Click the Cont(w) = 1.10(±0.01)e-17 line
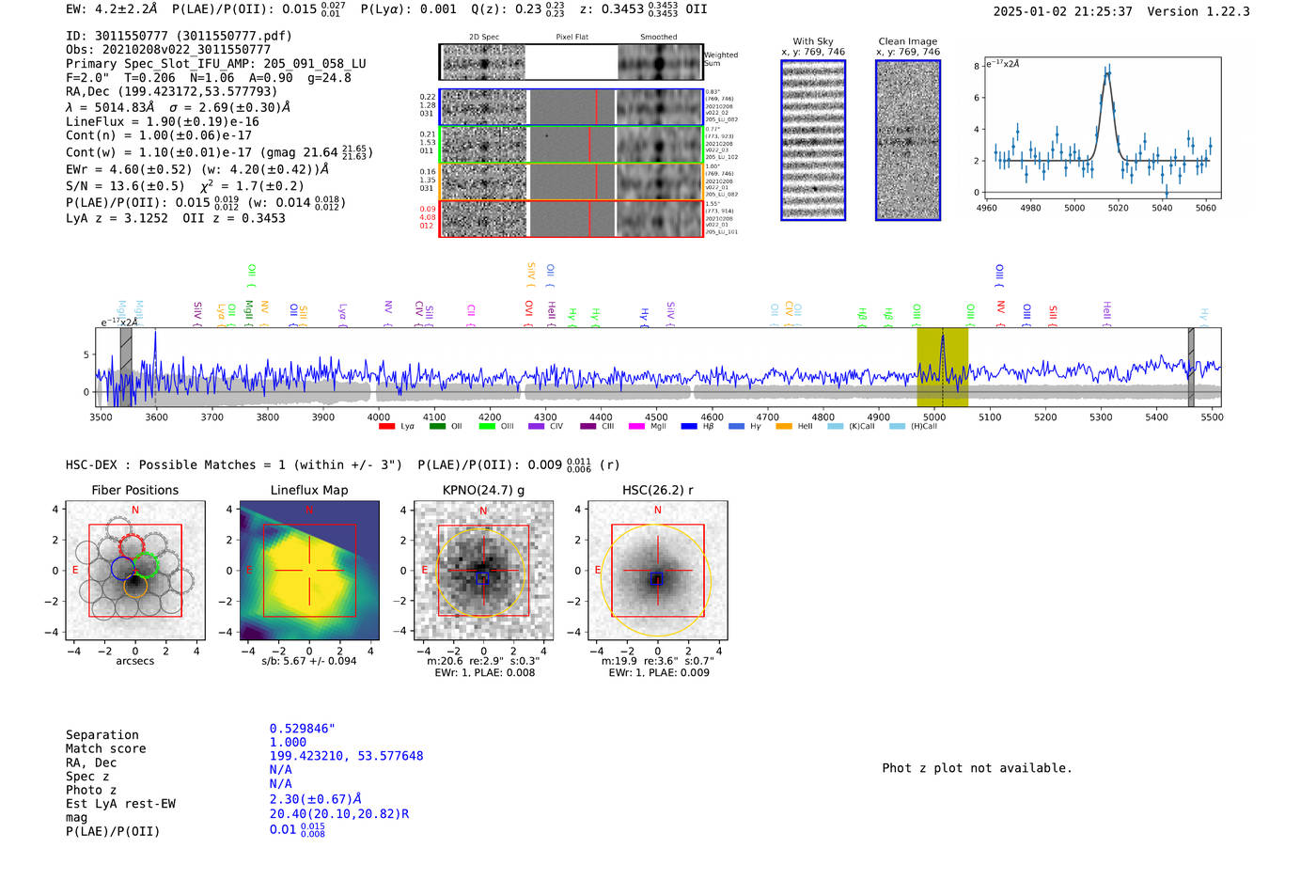Image resolution: width=1316 pixels, height=896 pixels. (x=219, y=151)
